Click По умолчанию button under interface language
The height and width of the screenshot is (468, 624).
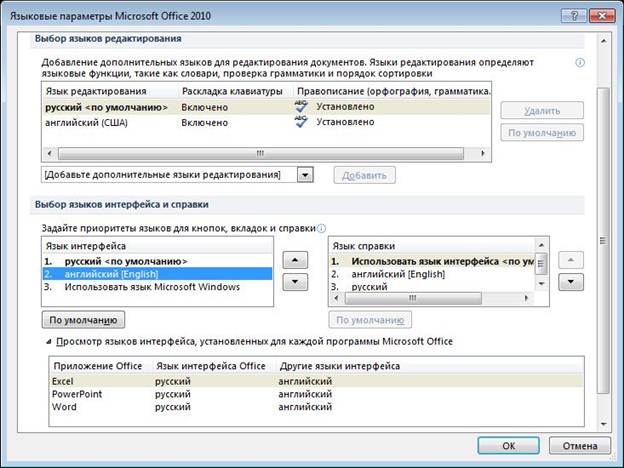[x=83, y=320]
